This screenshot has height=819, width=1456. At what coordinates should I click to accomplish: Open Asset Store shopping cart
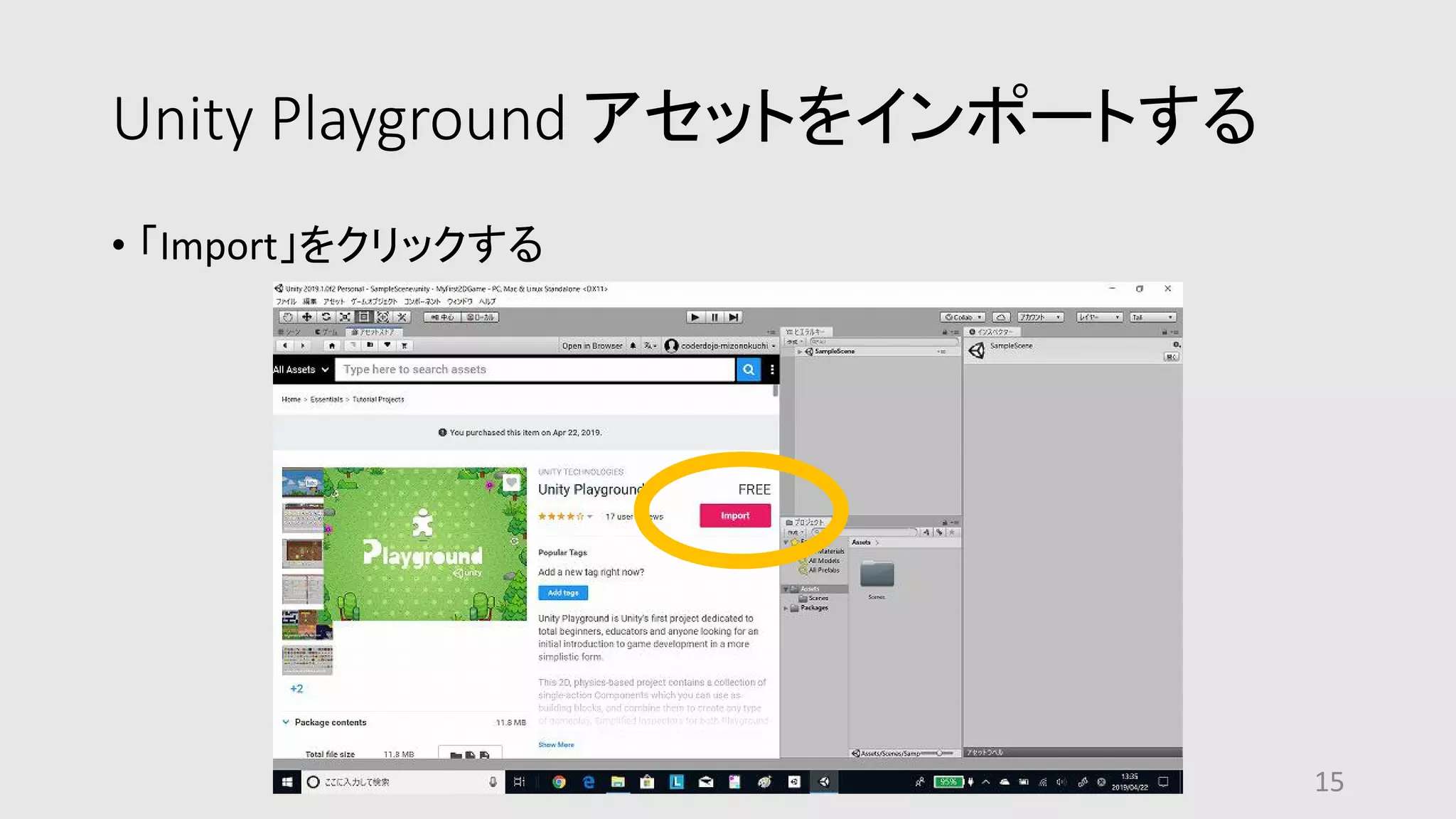(x=405, y=346)
